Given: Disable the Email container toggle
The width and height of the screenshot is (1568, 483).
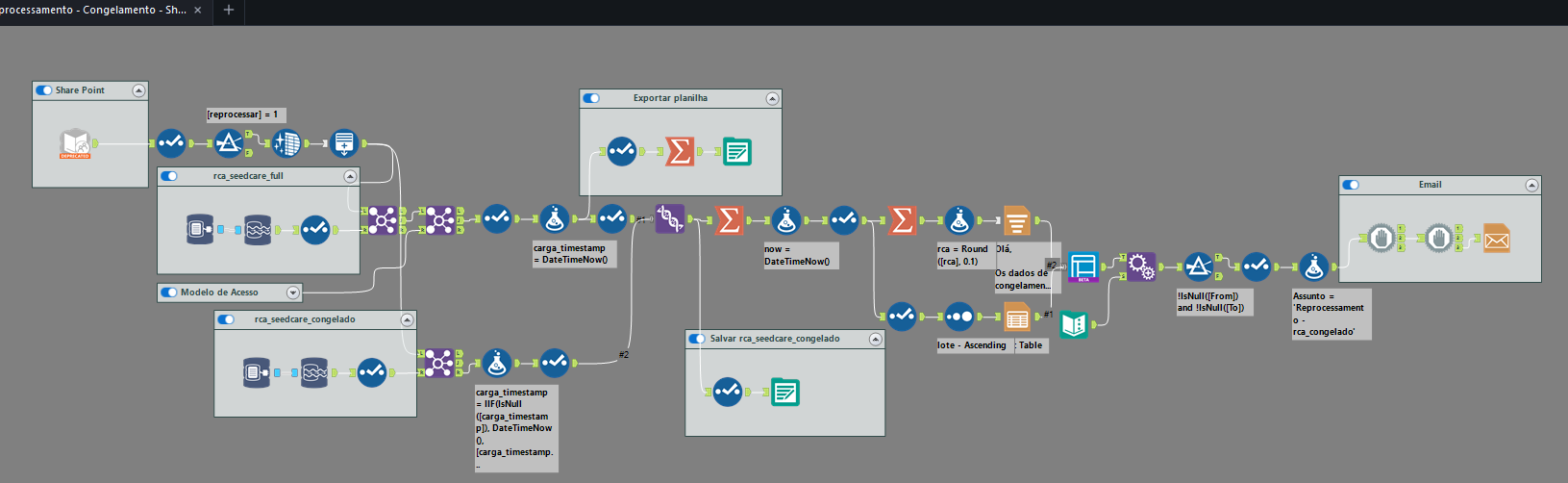Looking at the screenshot, I should point(1351,185).
